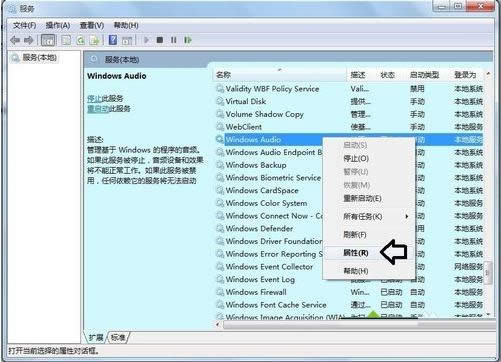Click the 停止 this service link
Screen dimensions: 501x362
94,99
